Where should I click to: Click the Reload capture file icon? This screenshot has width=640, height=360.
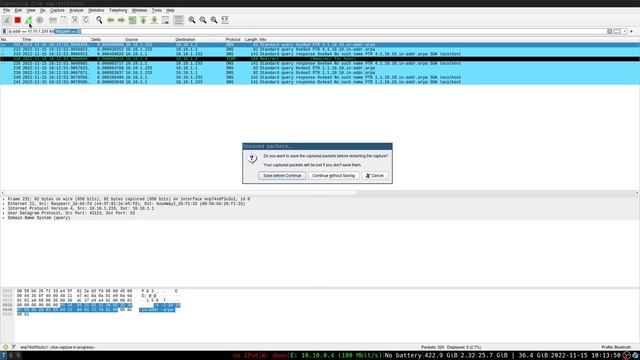[x=86, y=20]
